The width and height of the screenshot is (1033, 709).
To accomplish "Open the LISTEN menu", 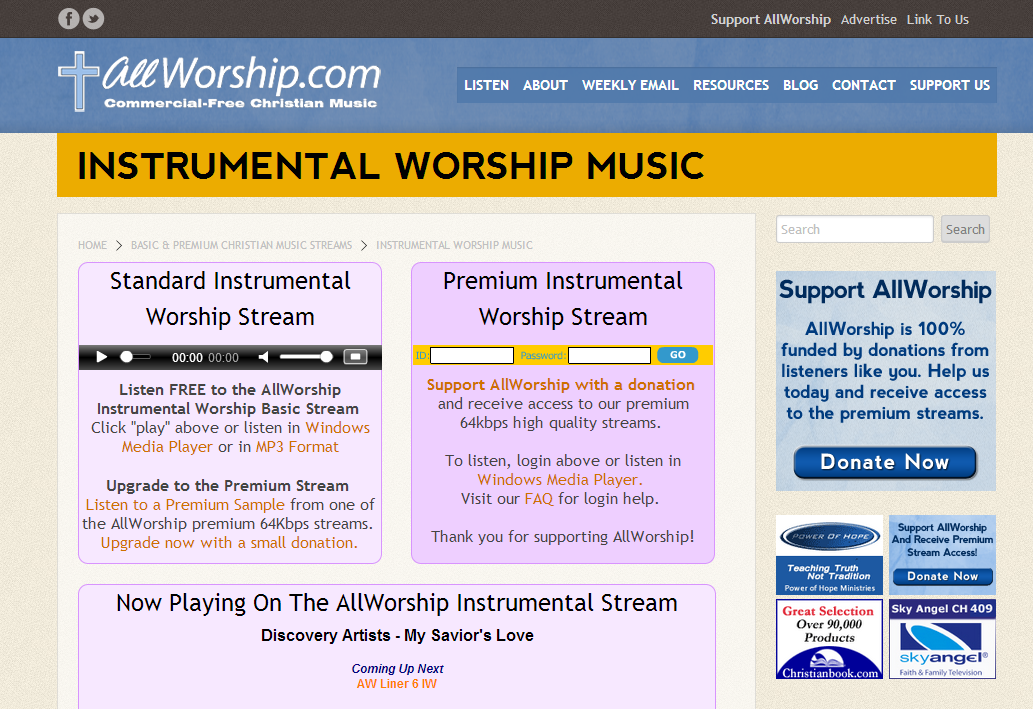I will click(x=486, y=85).
